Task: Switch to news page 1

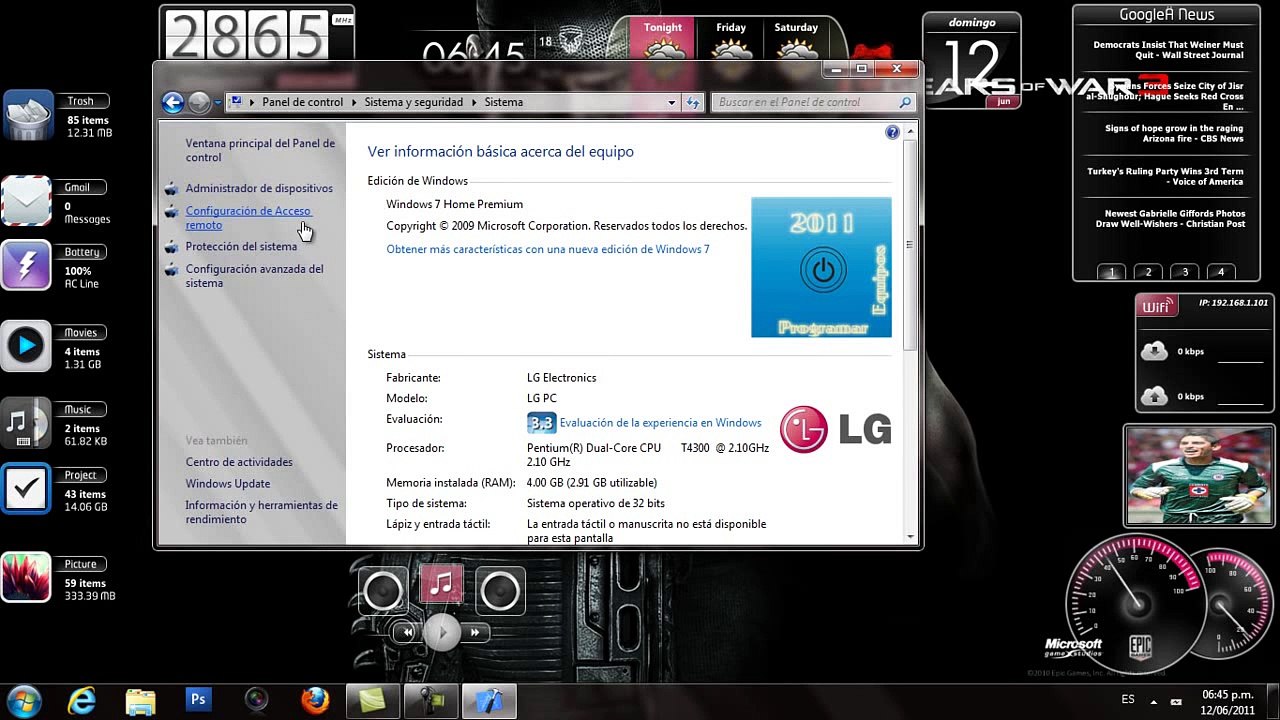Action: [x=1111, y=272]
